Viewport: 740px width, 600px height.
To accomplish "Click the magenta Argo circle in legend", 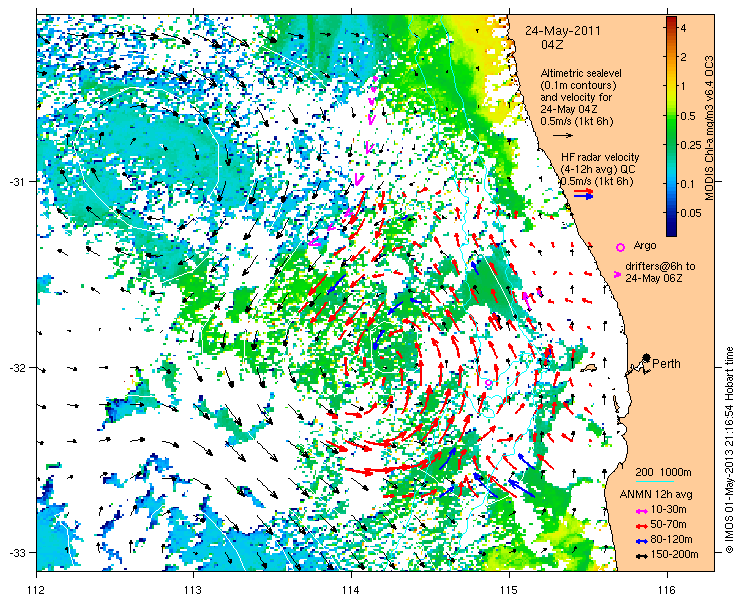I will (620, 247).
